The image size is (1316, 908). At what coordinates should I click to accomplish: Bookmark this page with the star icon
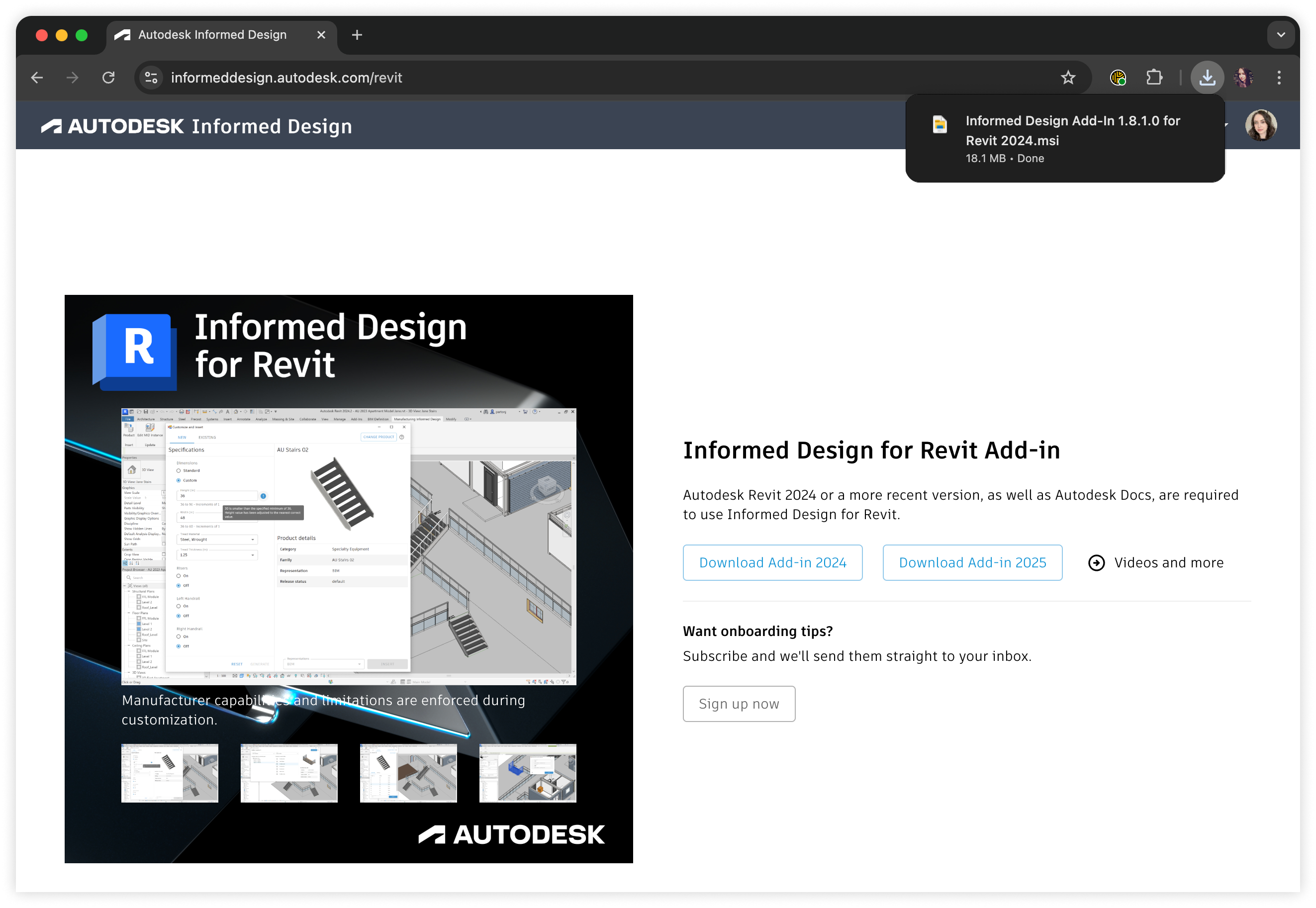pyautogui.click(x=1067, y=78)
